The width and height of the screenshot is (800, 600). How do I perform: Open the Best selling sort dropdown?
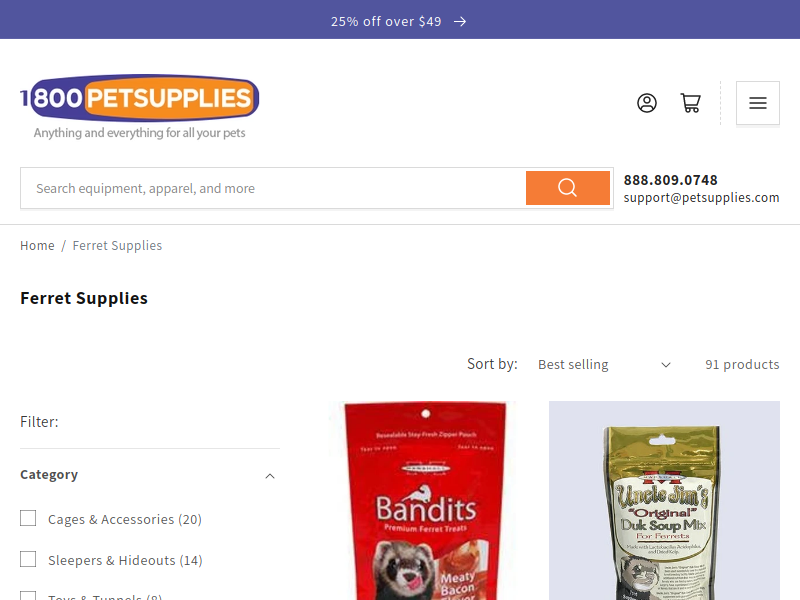click(604, 364)
